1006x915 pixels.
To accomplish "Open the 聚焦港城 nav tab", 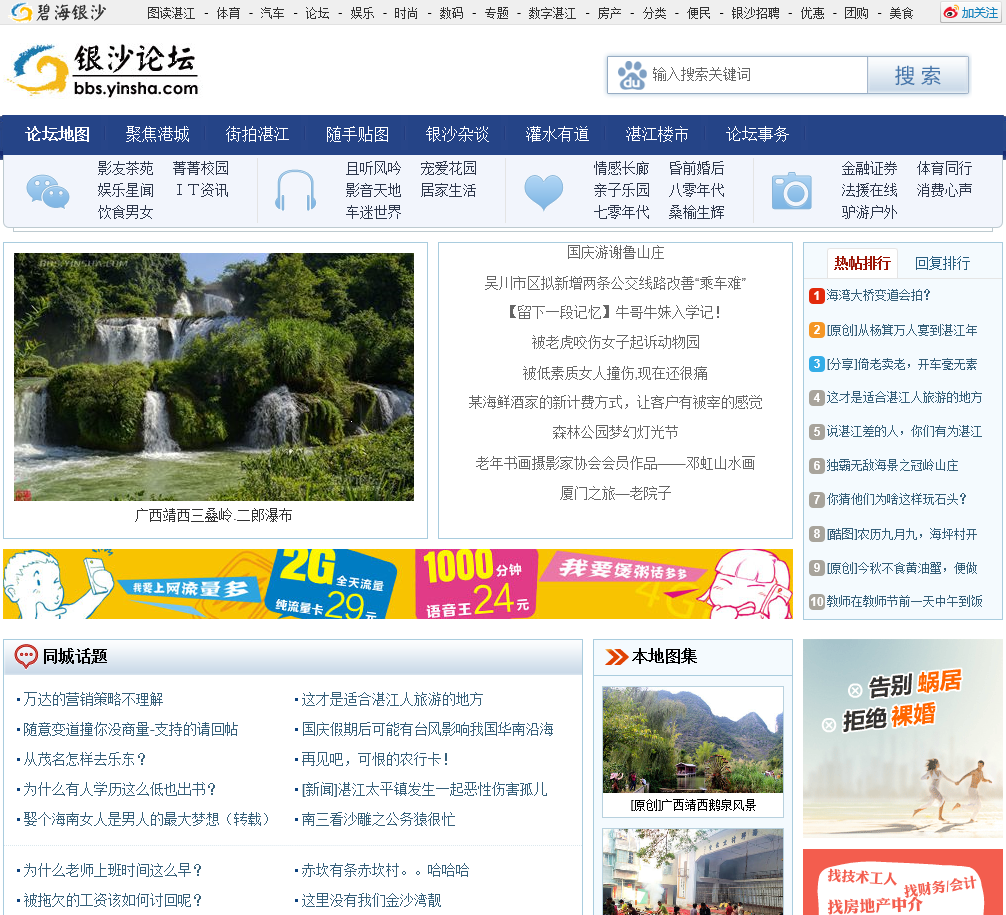I will (x=157, y=134).
